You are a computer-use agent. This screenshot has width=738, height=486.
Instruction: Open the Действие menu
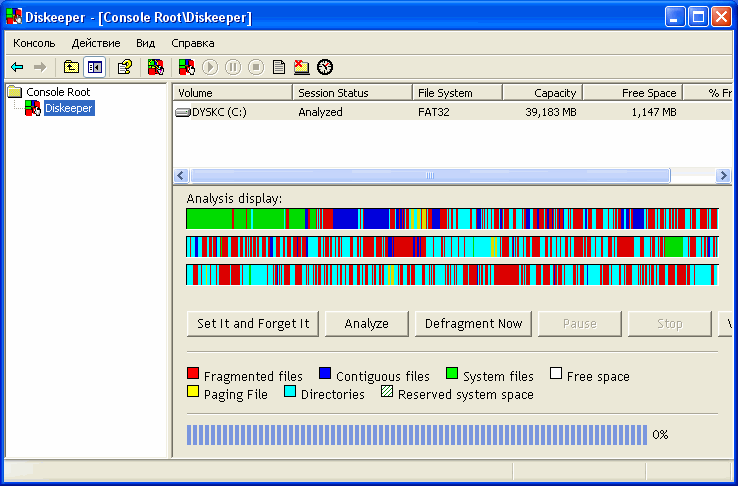pos(96,43)
